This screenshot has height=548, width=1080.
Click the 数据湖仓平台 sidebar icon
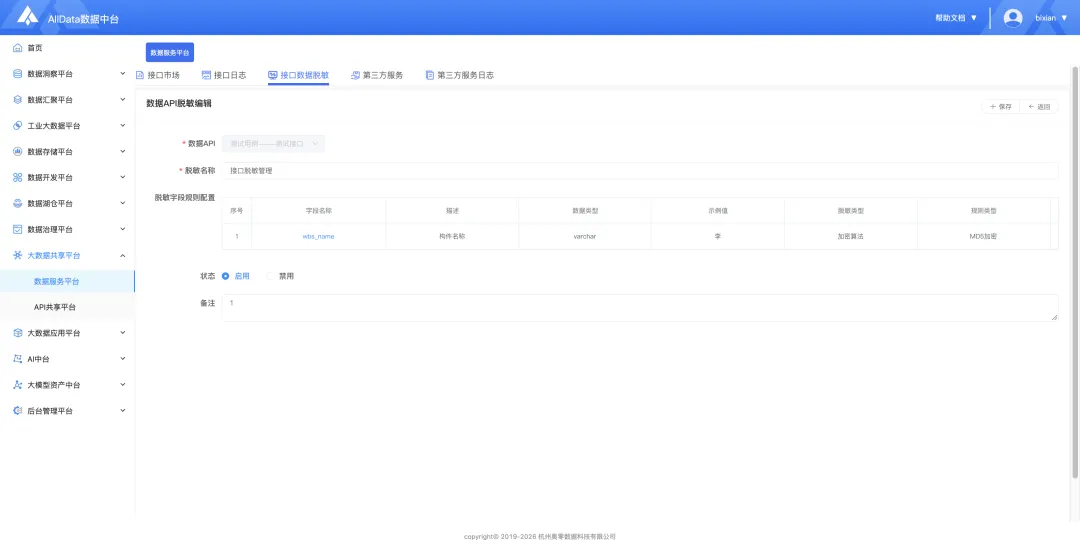18,204
